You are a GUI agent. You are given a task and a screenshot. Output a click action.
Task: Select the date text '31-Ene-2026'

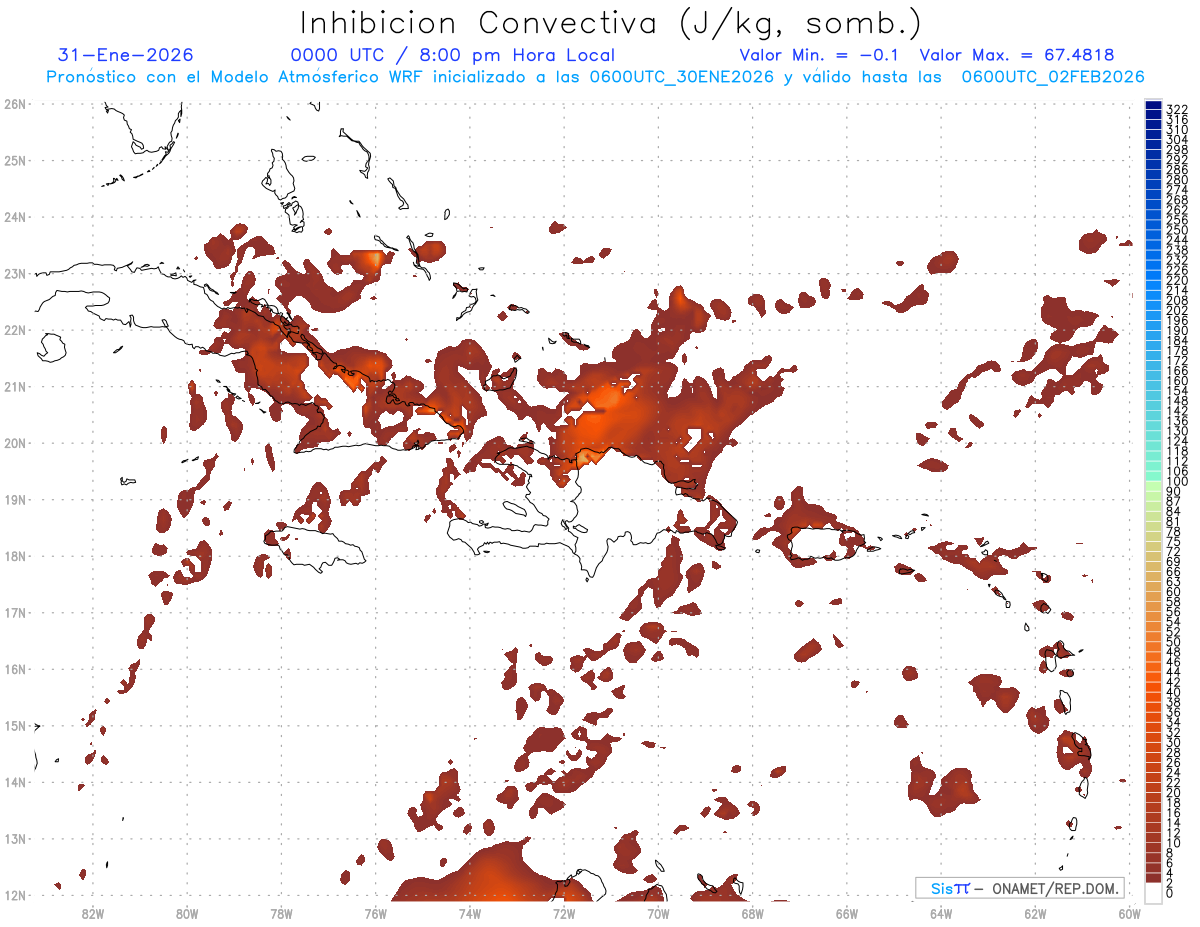[126, 55]
